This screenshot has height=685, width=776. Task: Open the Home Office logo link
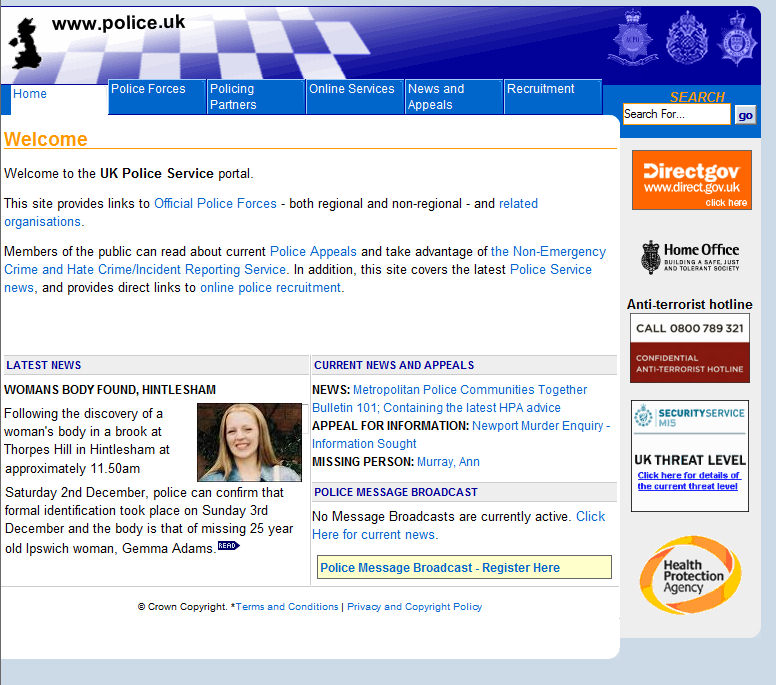point(690,257)
